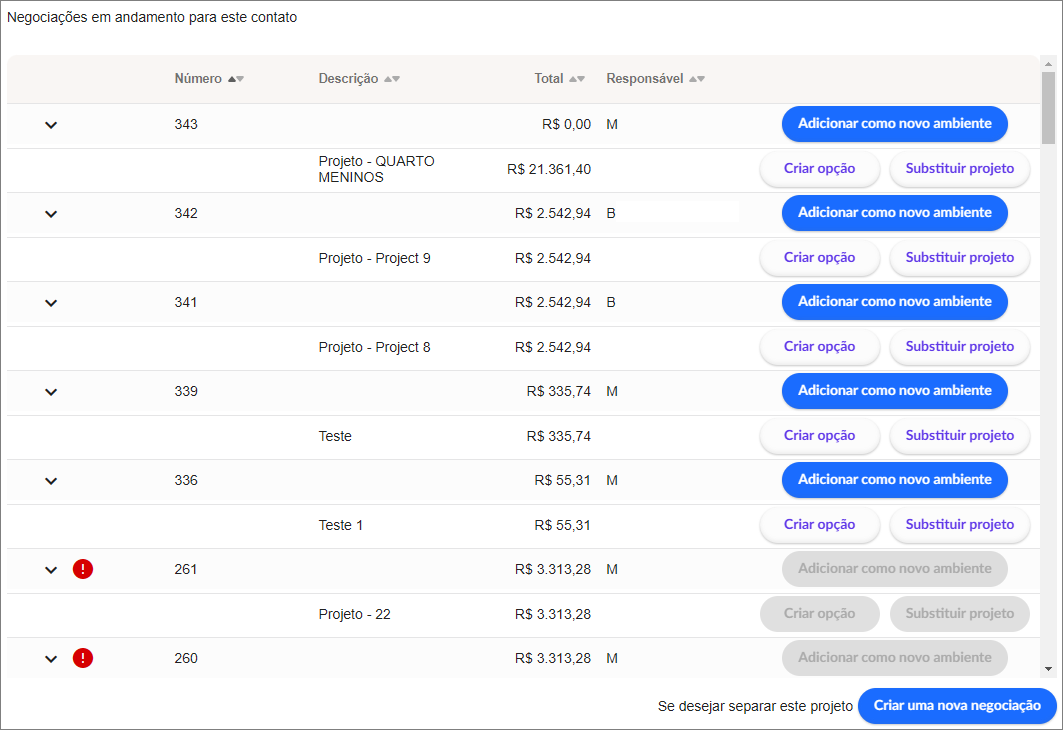Screen dimensions: 1063x730
Task: Sort by Descrição using its sort arrows
Action: [x=392, y=79]
